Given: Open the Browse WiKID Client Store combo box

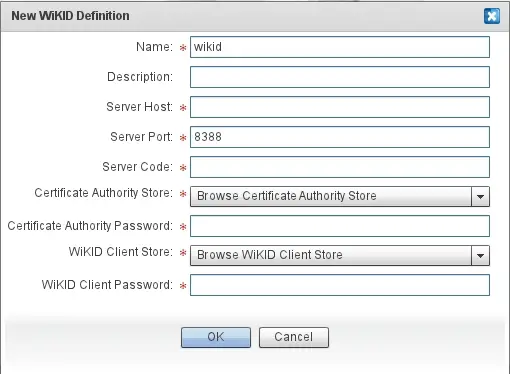Looking at the screenshot, I should coord(340,255).
